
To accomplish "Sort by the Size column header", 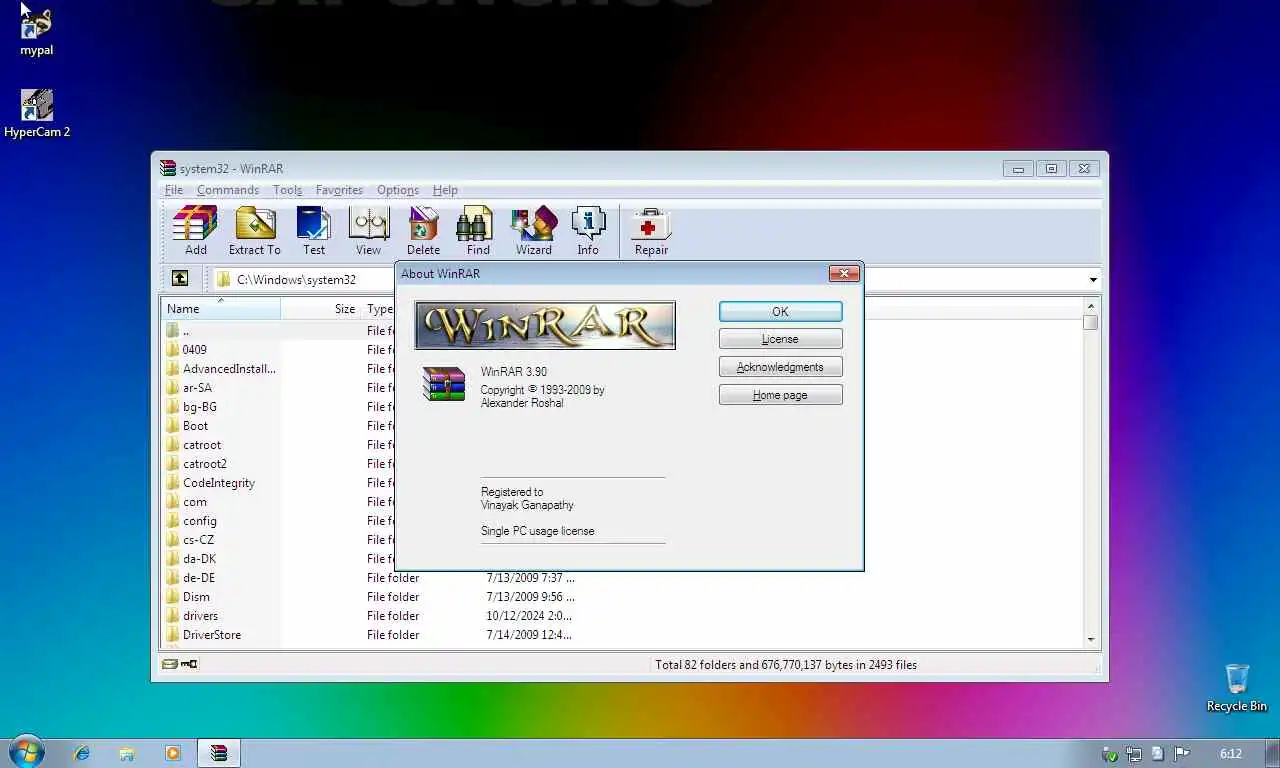I will pos(320,309).
